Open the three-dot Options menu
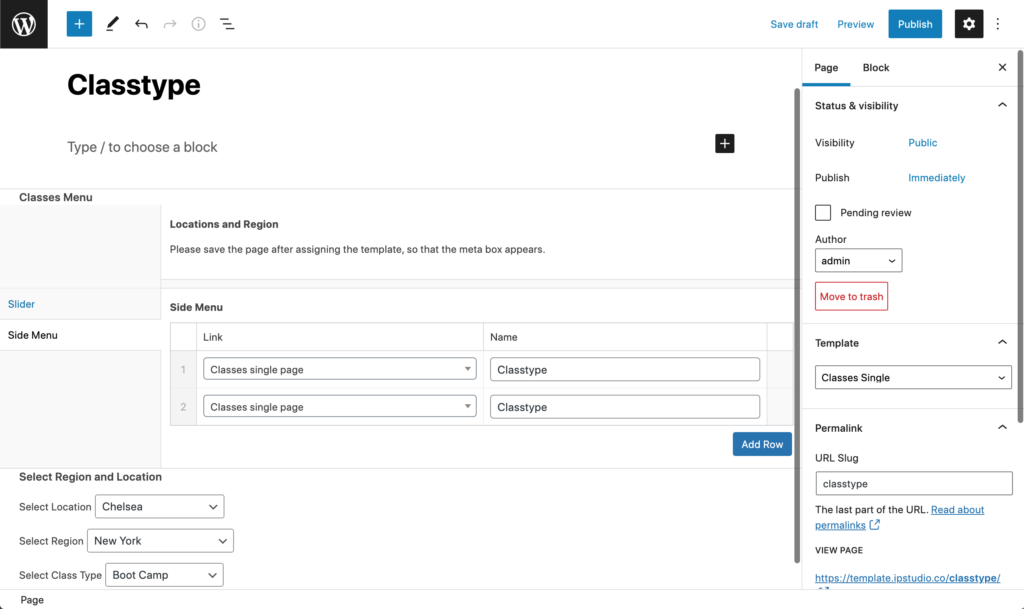The image size is (1024, 609). click(998, 24)
